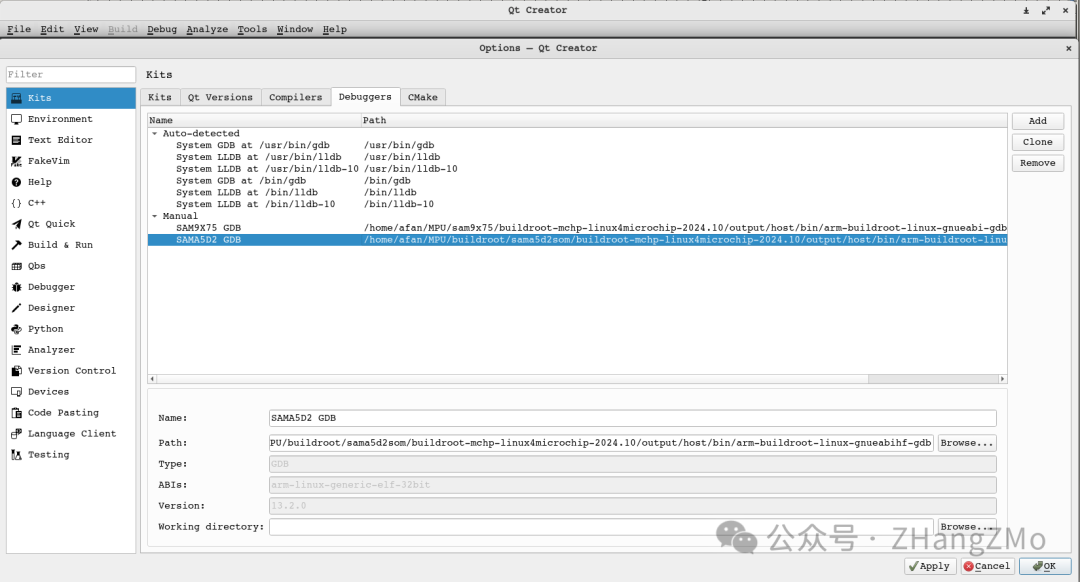1080x582 pixels.
Task: Open the Testing flask icon
Action: click(17, 455)
